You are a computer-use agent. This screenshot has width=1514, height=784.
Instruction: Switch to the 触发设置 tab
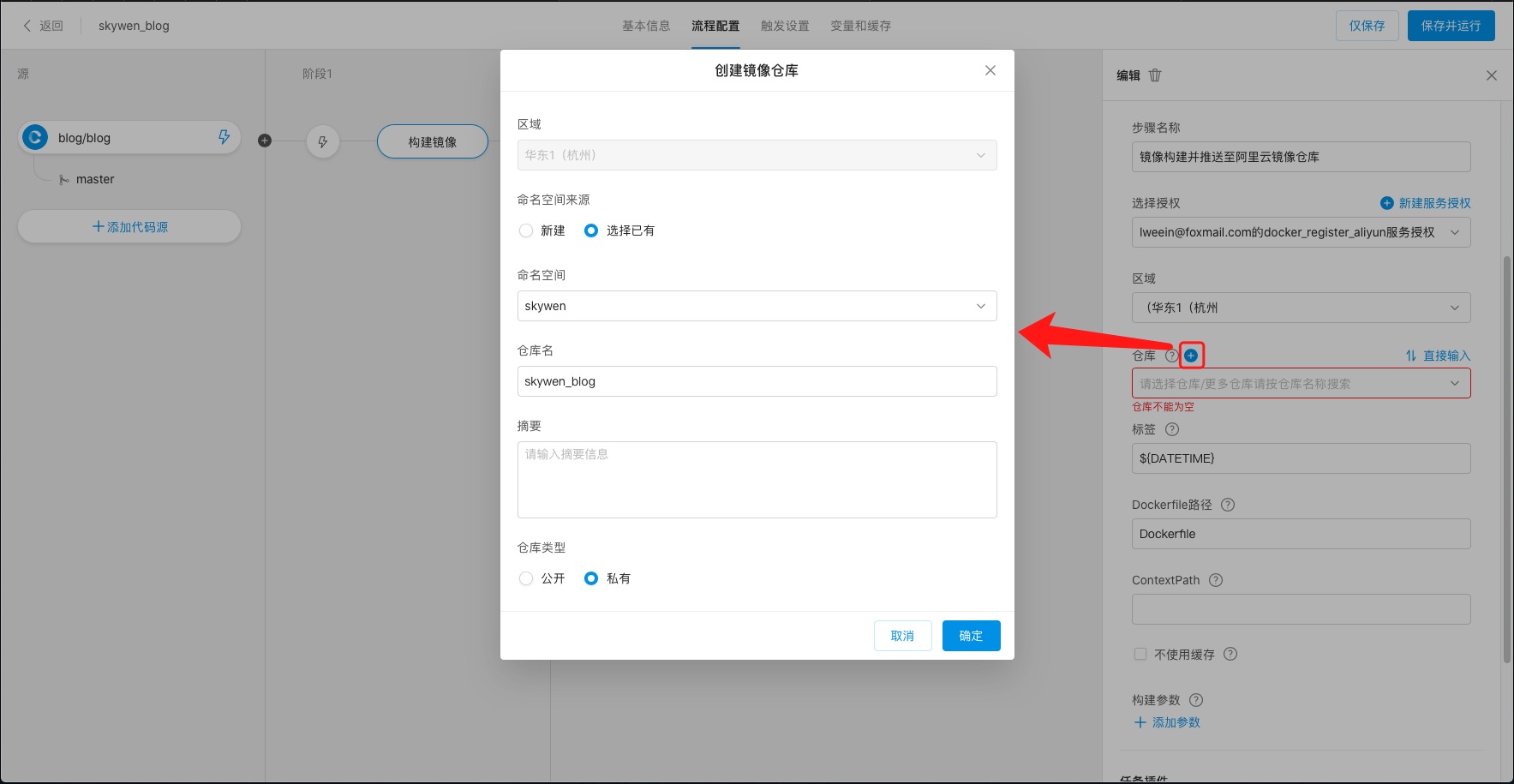click(x=785, y=26)
